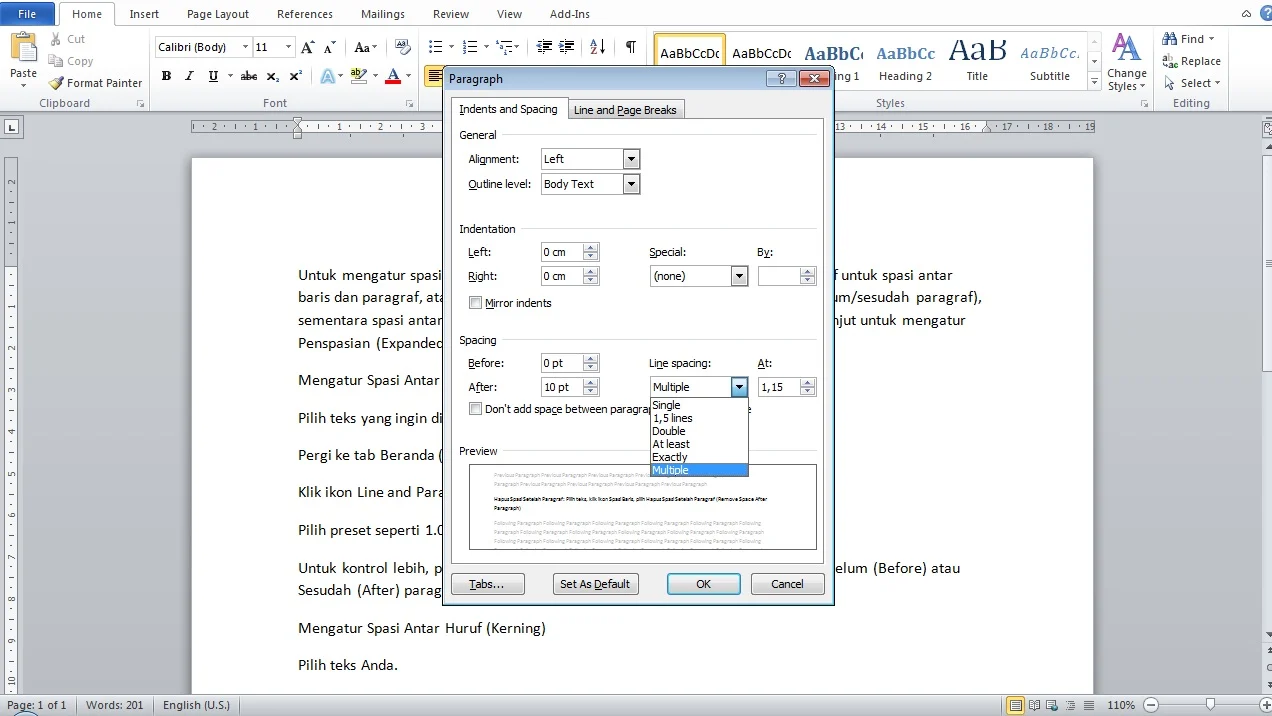This screenshot has width=1272, height=716.
Task: Choose Multiple in Line spacing list
Action: click(x=699, y=470)
